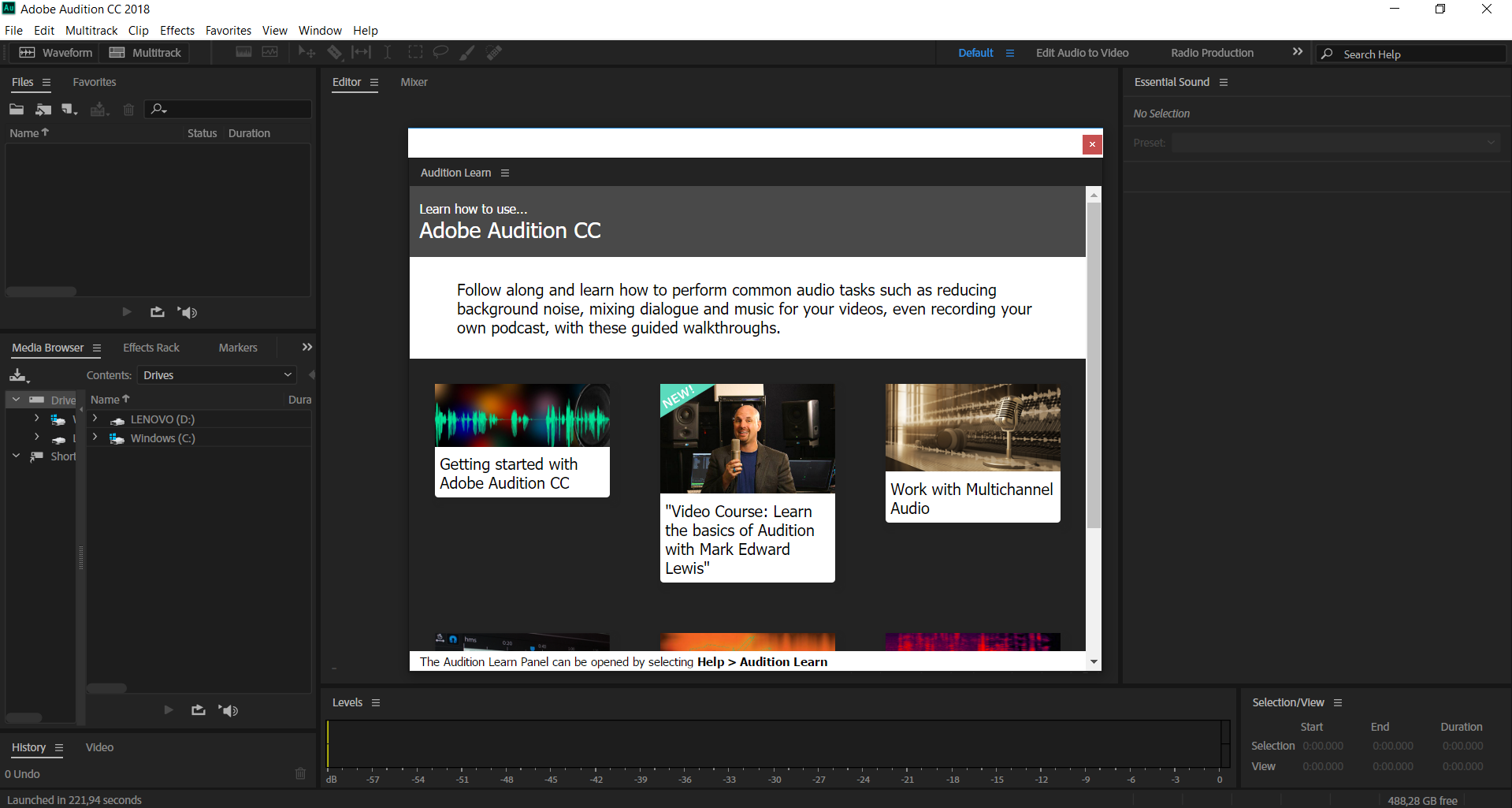
Task: Click Play button in Media Browser panel
Action: pos(168,710)
